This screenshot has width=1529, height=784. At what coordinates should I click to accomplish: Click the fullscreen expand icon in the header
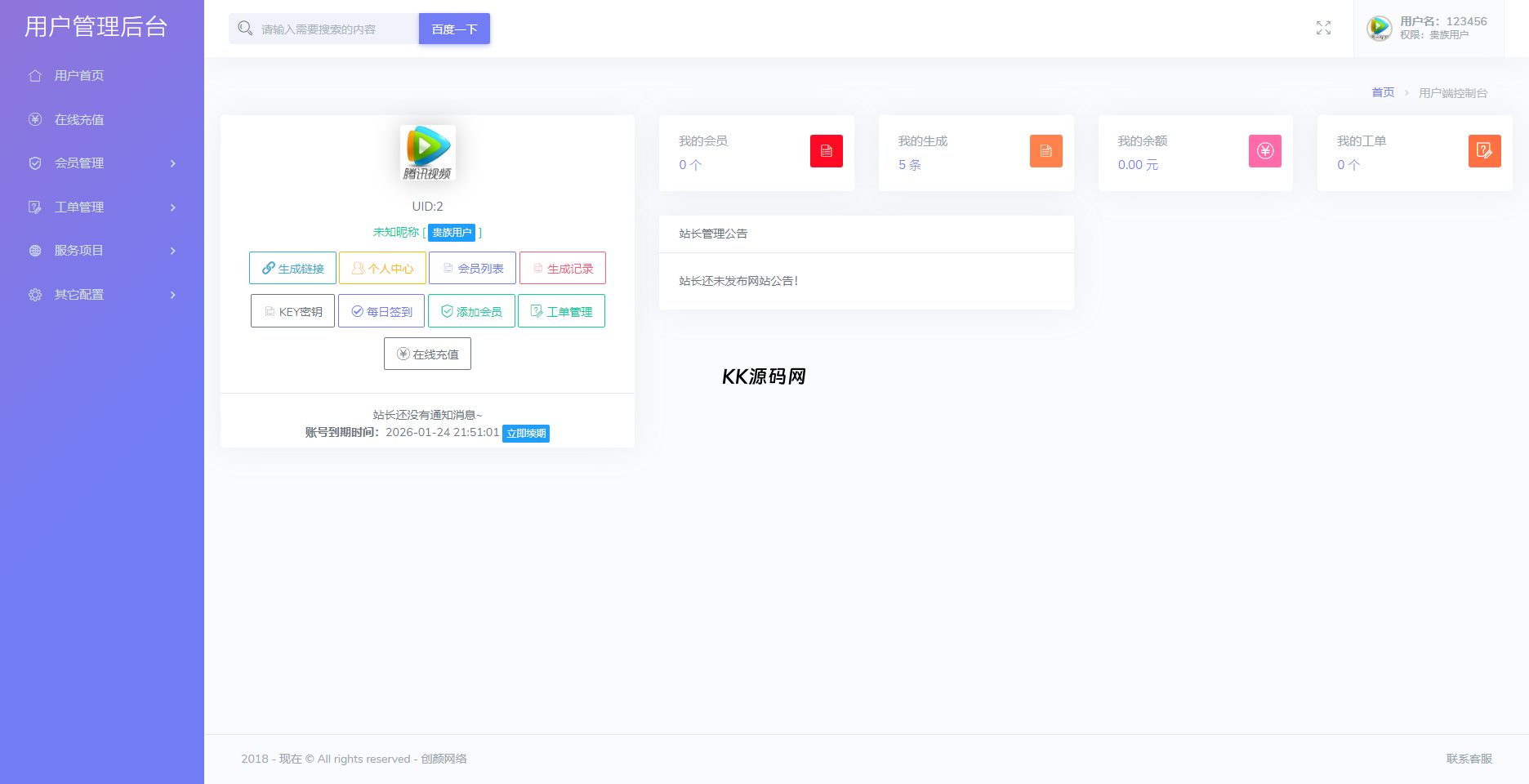click(x=1323, y=28)
